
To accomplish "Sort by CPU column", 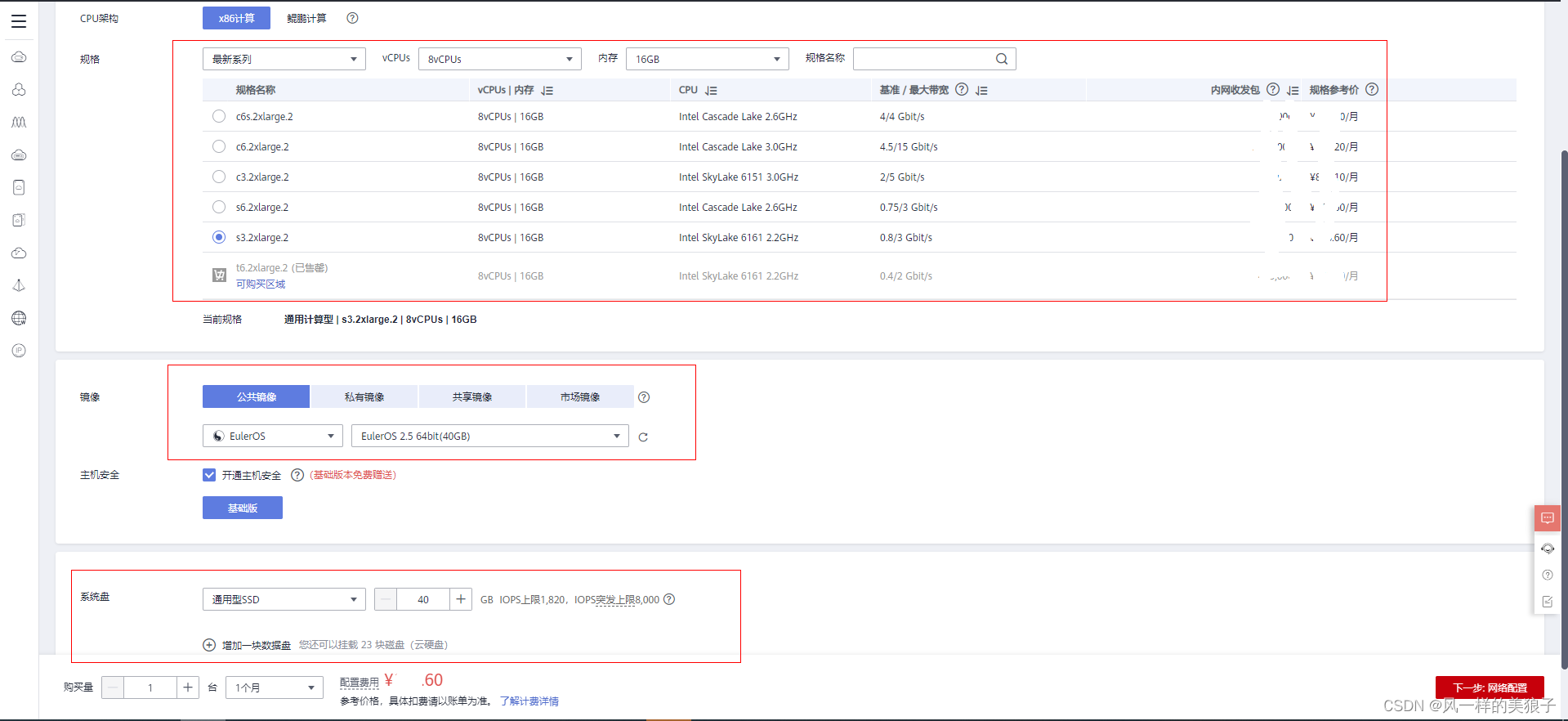I will click(x=711, y=91).
